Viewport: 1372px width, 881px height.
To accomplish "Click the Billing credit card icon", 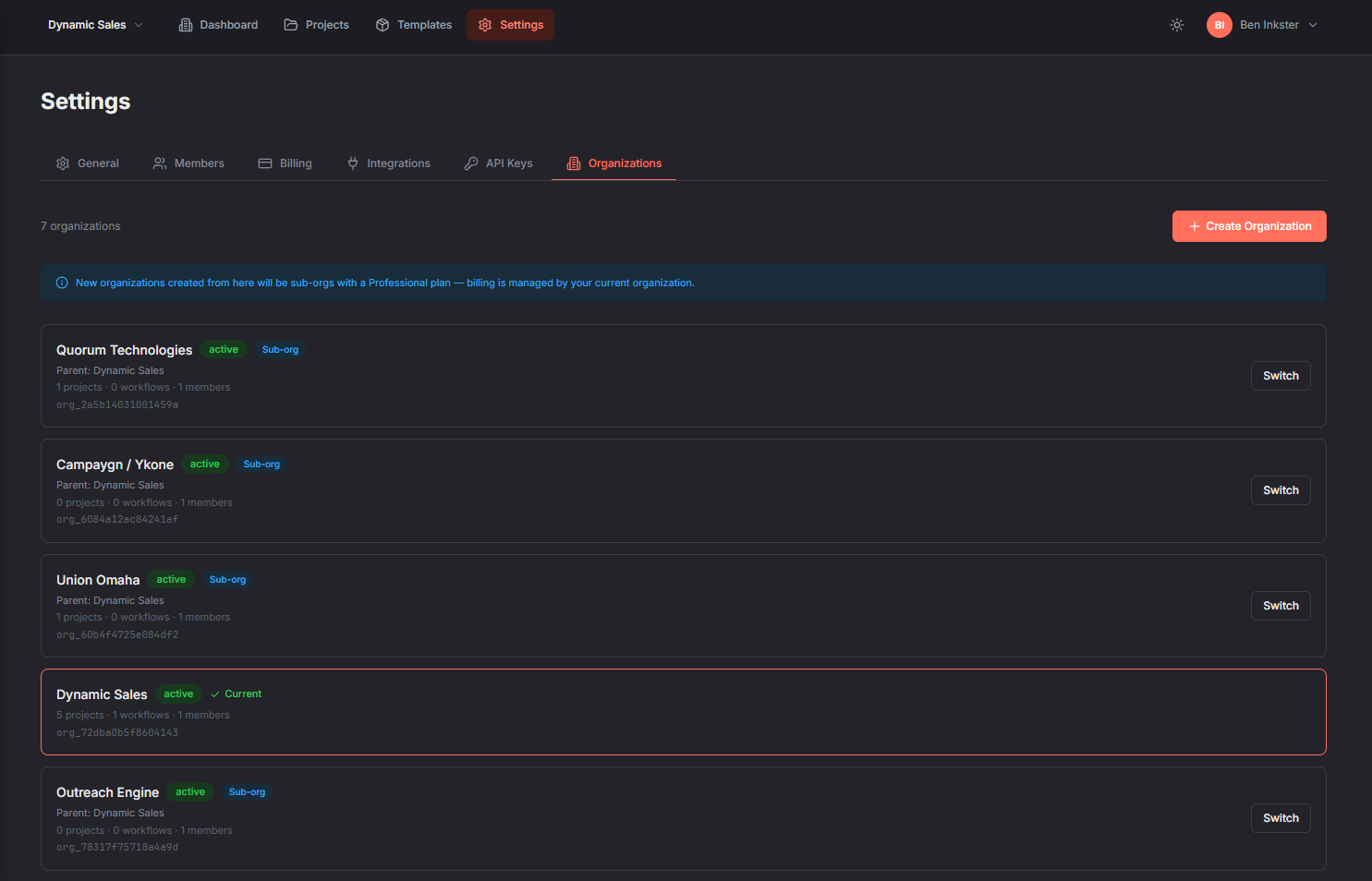I will pos(265,163).
